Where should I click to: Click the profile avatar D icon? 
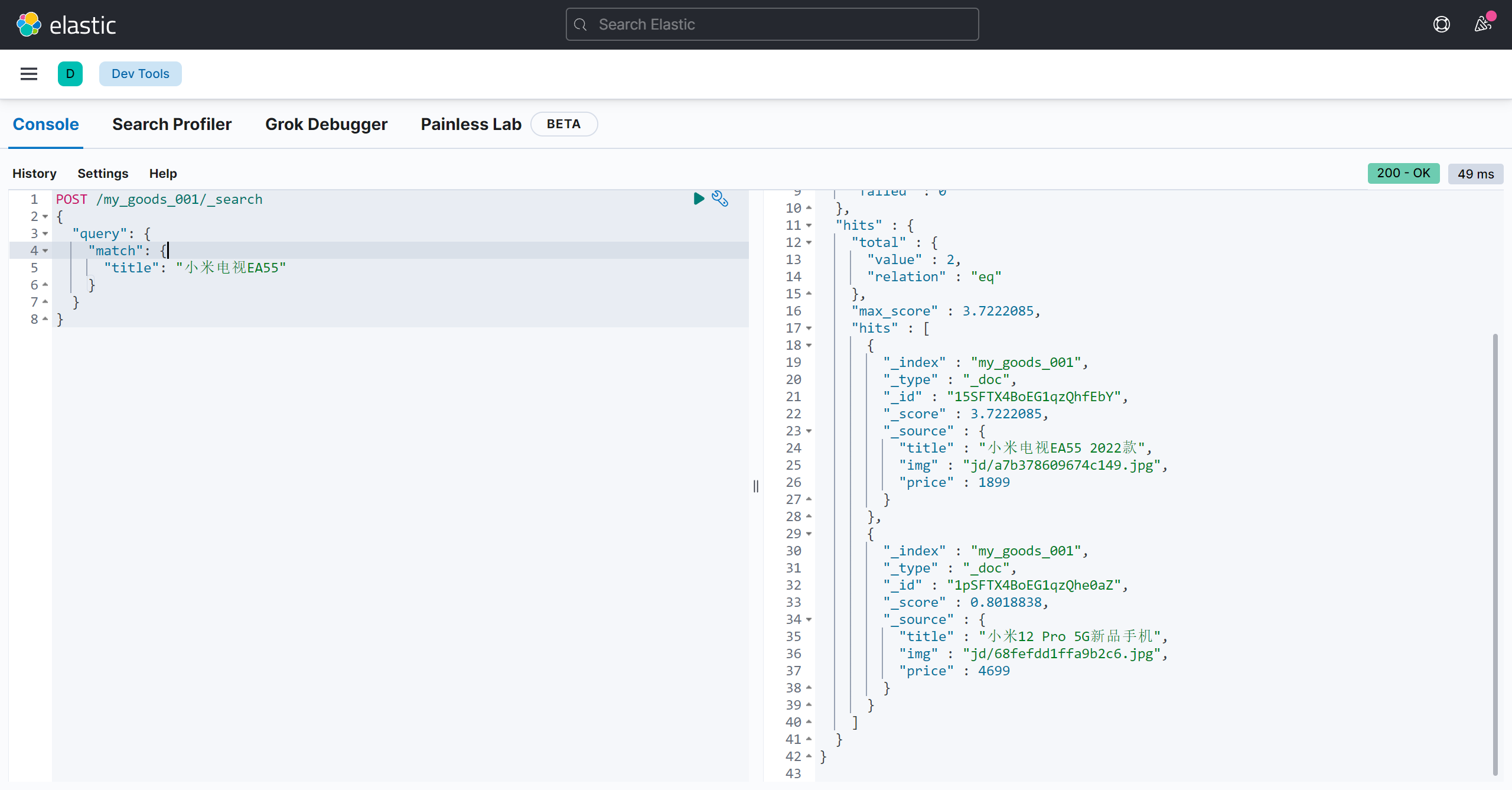[71, 73]
